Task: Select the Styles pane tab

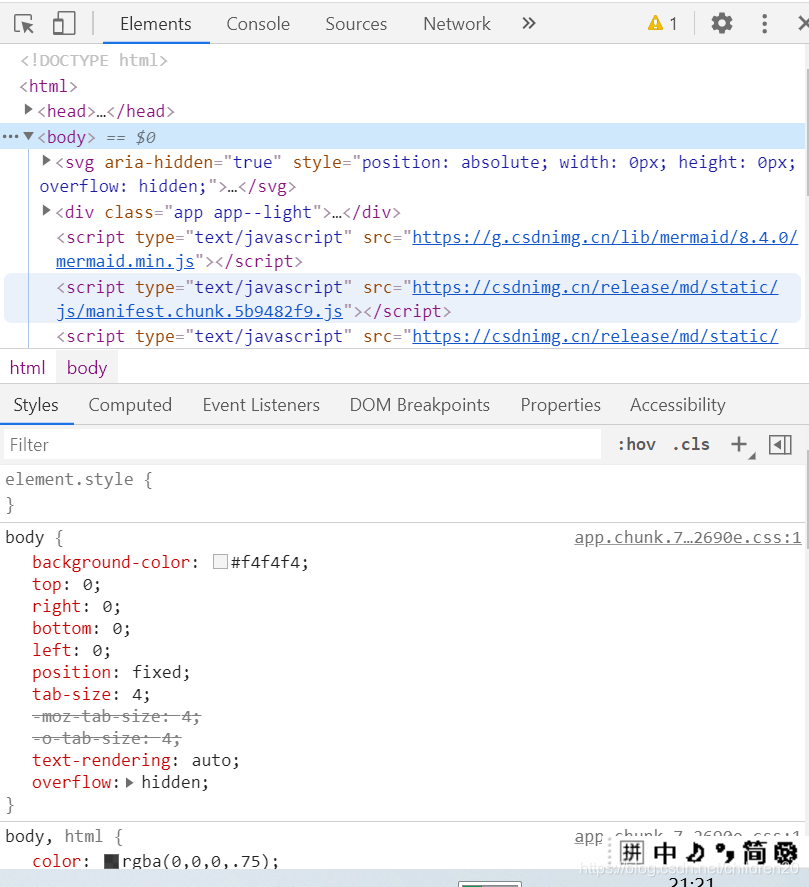Action: coord(36,405)
